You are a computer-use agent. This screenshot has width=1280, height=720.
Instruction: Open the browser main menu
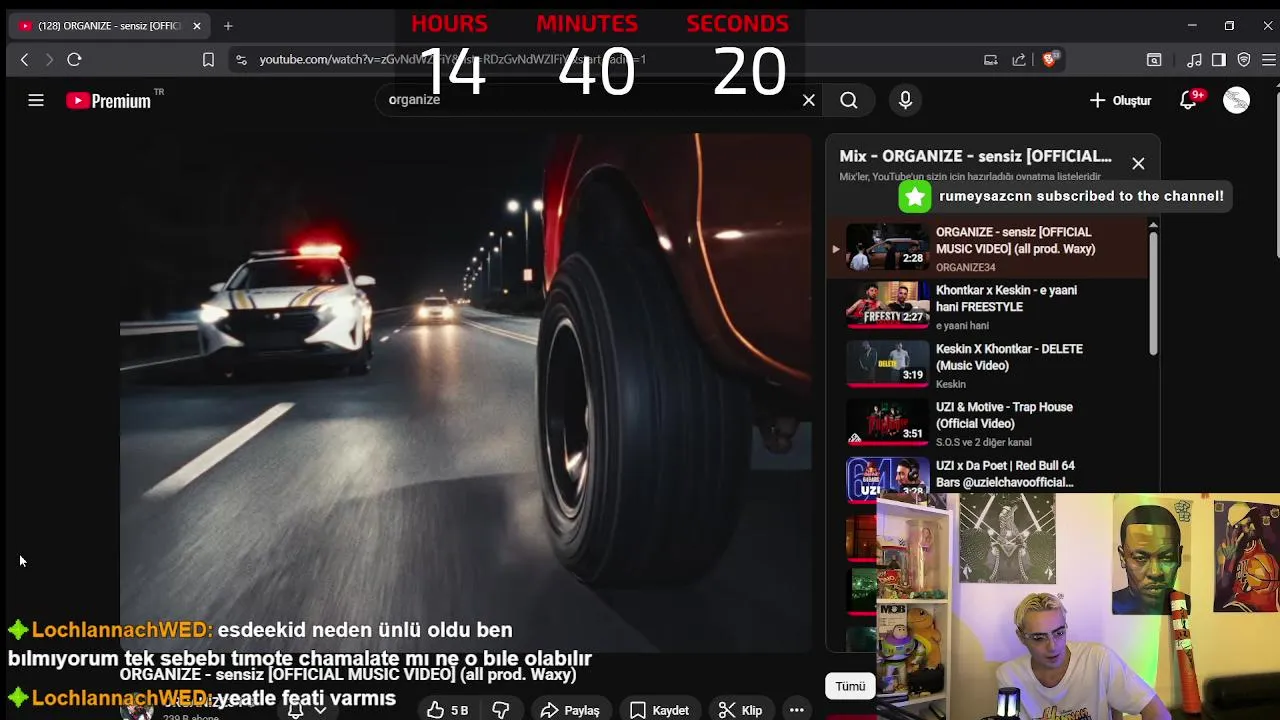coord(1268,60)
